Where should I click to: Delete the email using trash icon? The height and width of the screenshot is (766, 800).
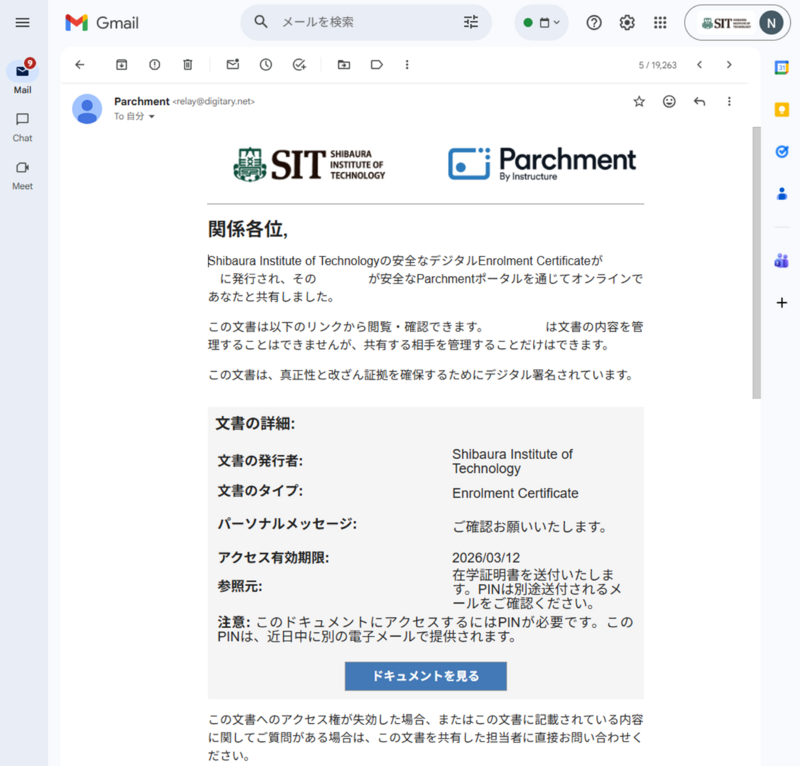coord(187,65)
